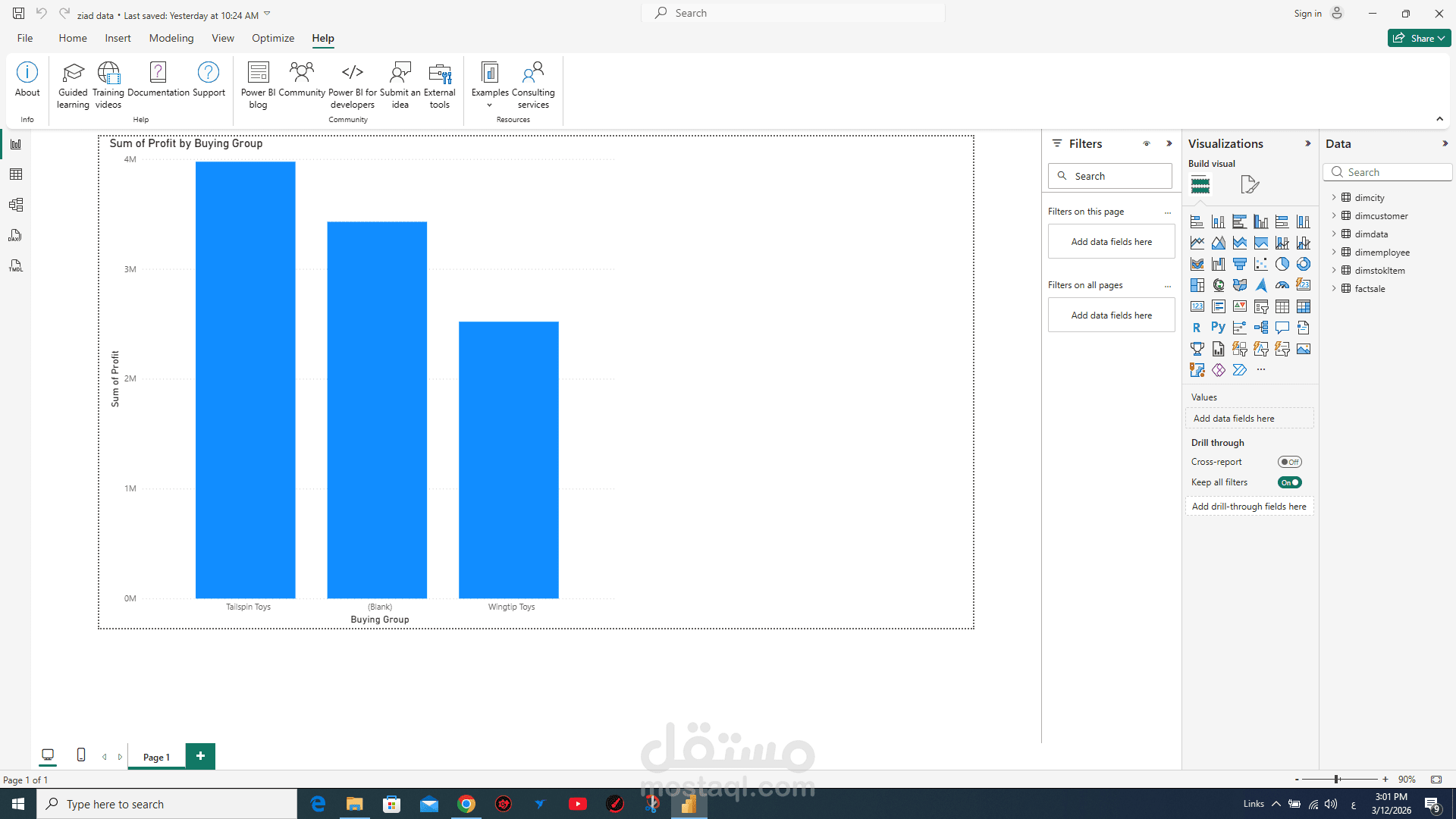Expand the factsale table
This screenshot has width=1456, height=819.
(x=1334, y=288)
